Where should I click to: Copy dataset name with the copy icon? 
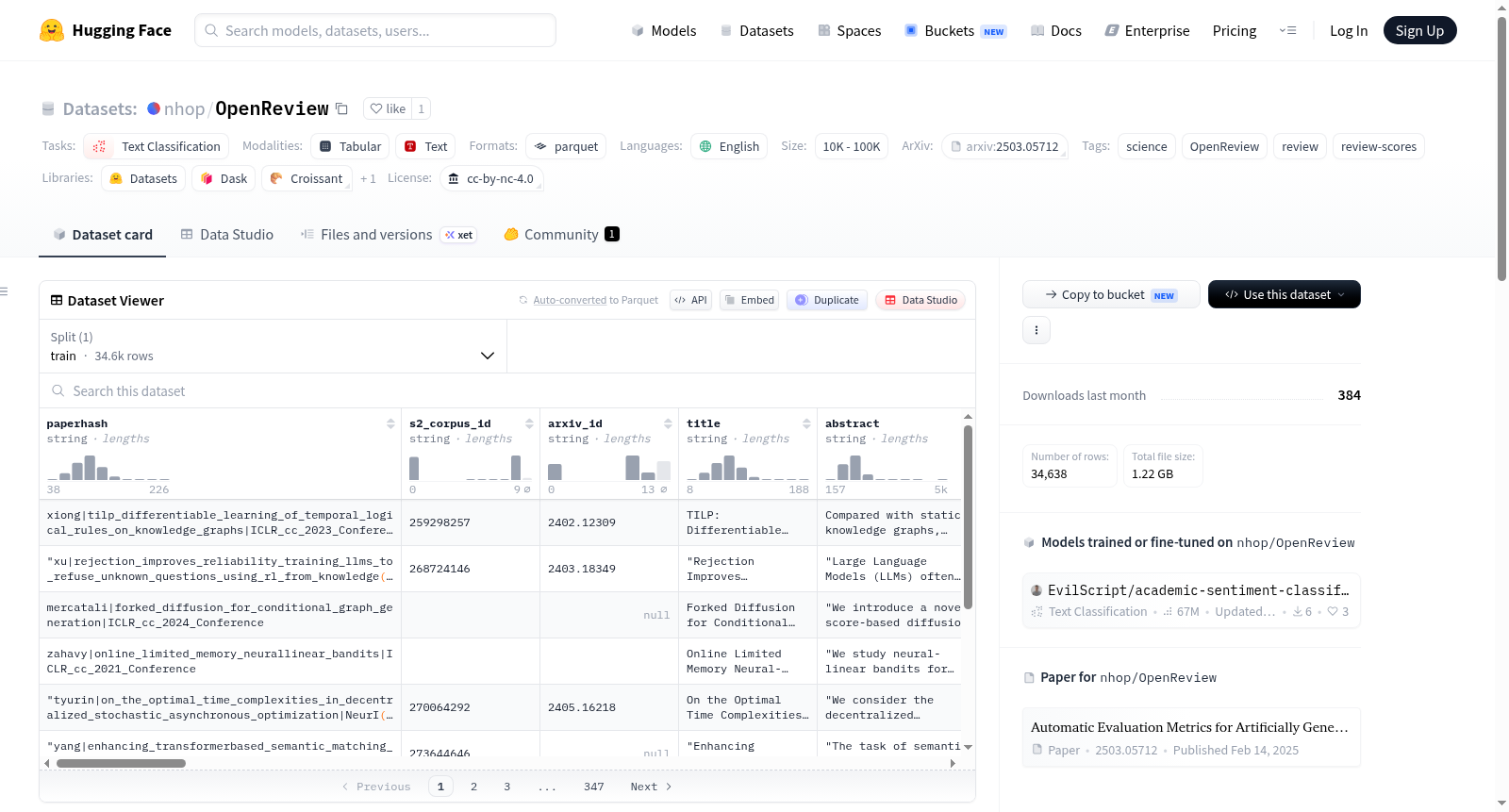point(341,108)
